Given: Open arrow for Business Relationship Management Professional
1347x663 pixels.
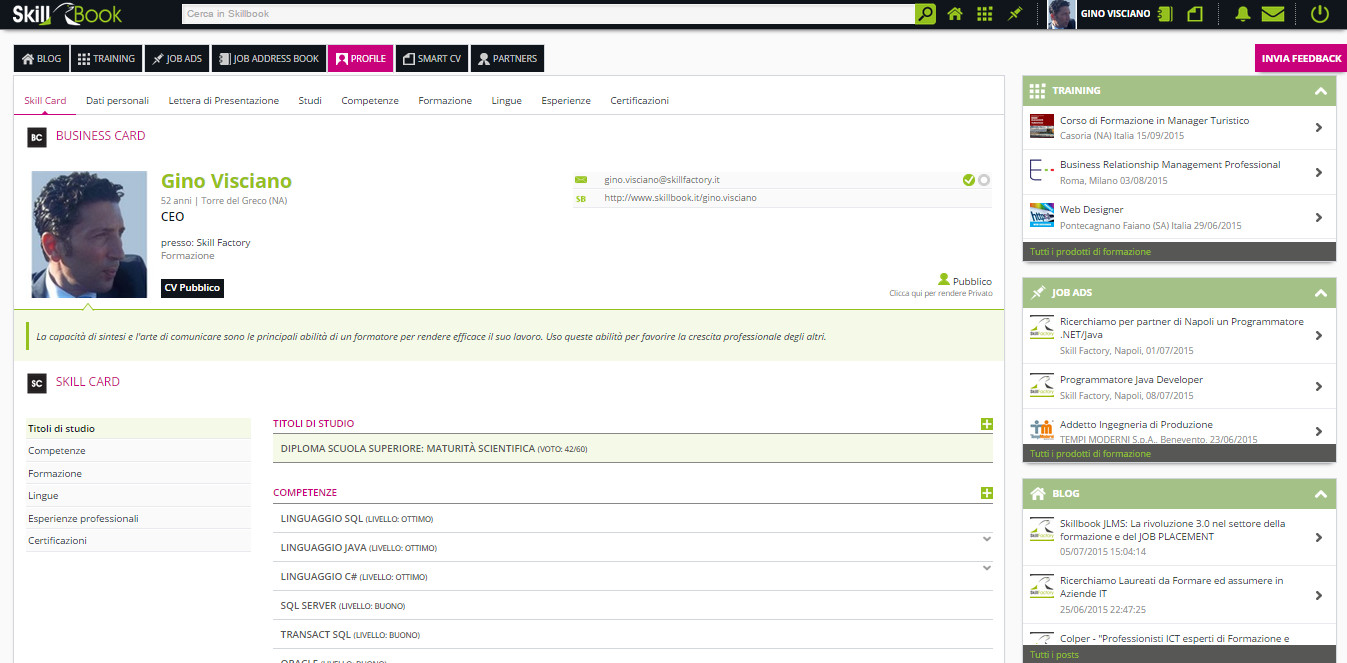Looking at the screenshot, I should tap(1319, 172).
